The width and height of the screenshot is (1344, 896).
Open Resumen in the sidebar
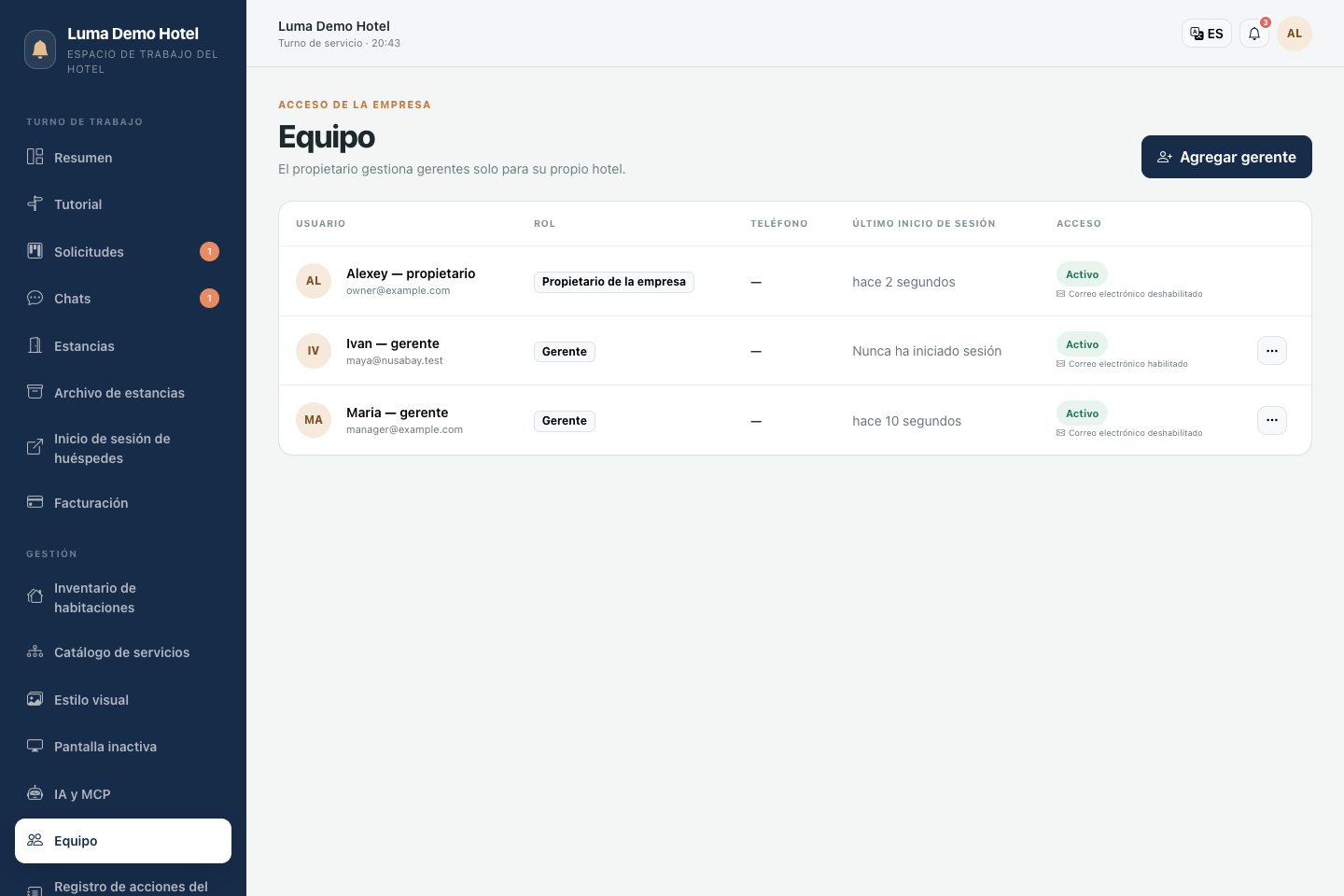click(123, 157)
